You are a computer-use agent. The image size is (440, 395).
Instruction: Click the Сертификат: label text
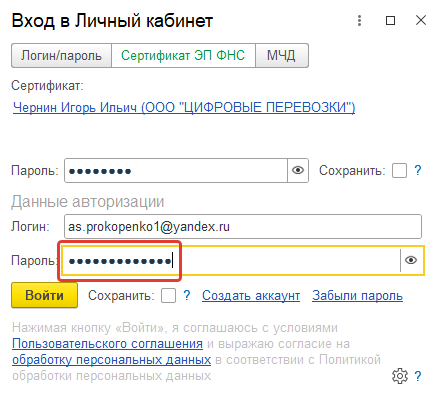pos(47,86)
